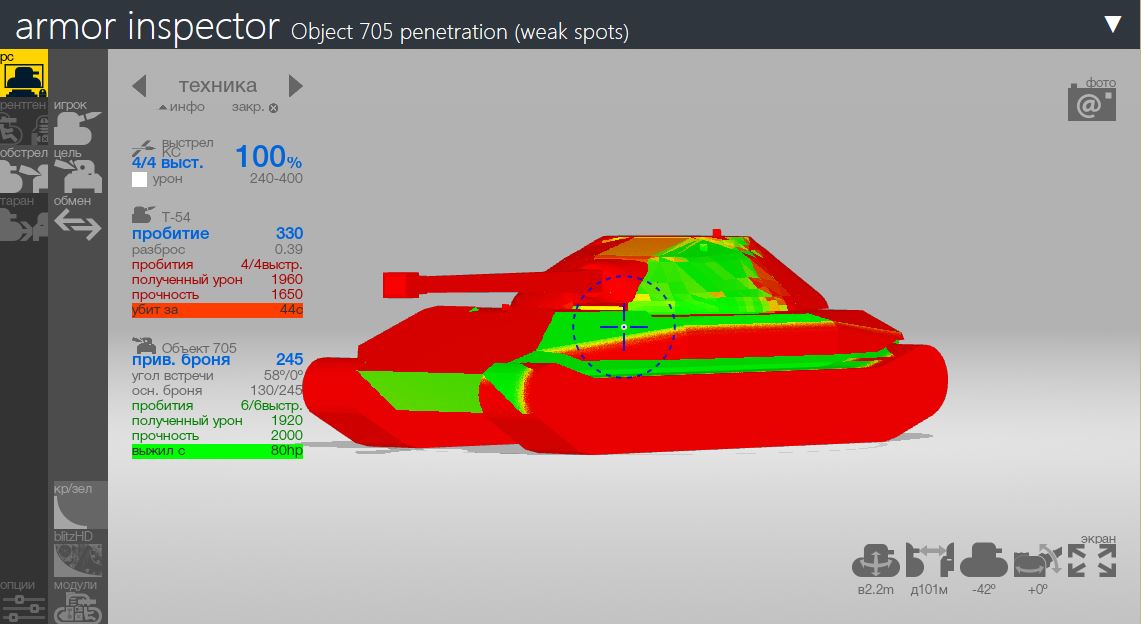Toggle the blitzHD texture mode
The width and height of the screenshot is (1141, 624).
pyautogui.click(x=78, y=553)
